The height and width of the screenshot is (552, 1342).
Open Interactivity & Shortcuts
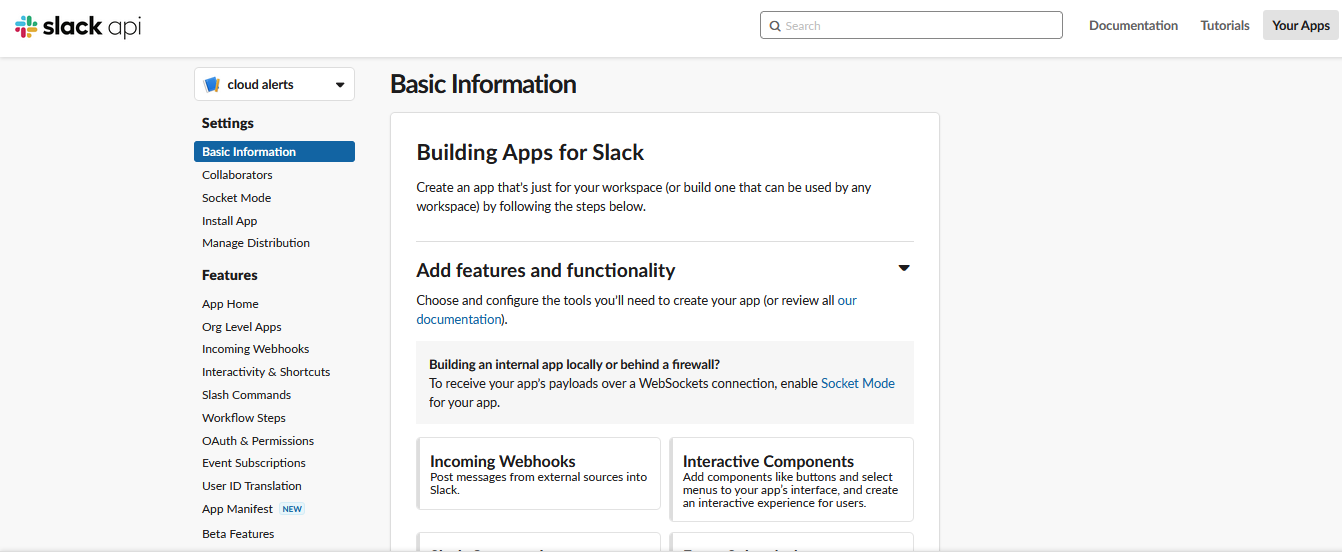(x=266, y=372)
